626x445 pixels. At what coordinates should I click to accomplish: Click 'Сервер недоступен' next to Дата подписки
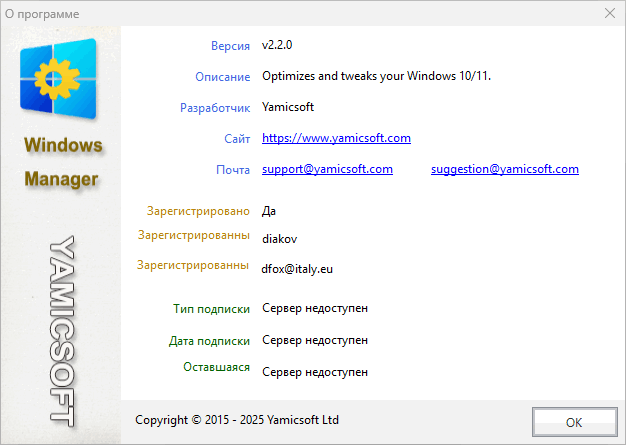tap(315, 340)
